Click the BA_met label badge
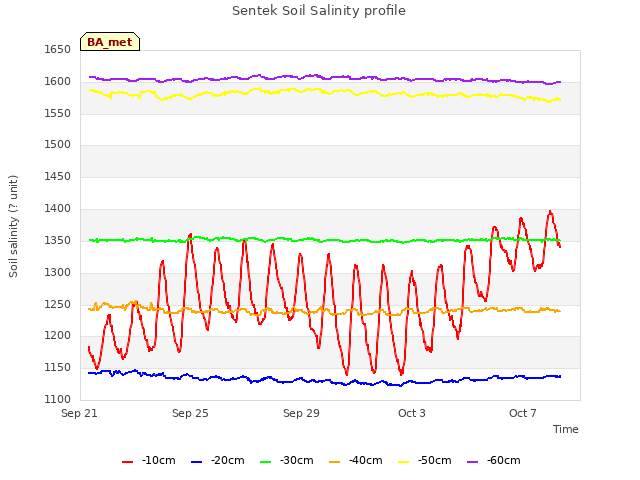The image size is (640, 480). (110, 42)
